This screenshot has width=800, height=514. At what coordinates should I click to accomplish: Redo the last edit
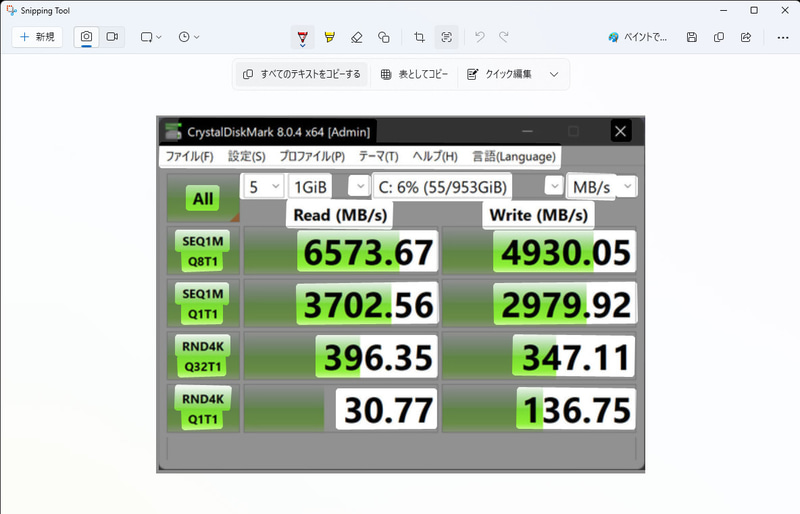(x=504, y=37)
